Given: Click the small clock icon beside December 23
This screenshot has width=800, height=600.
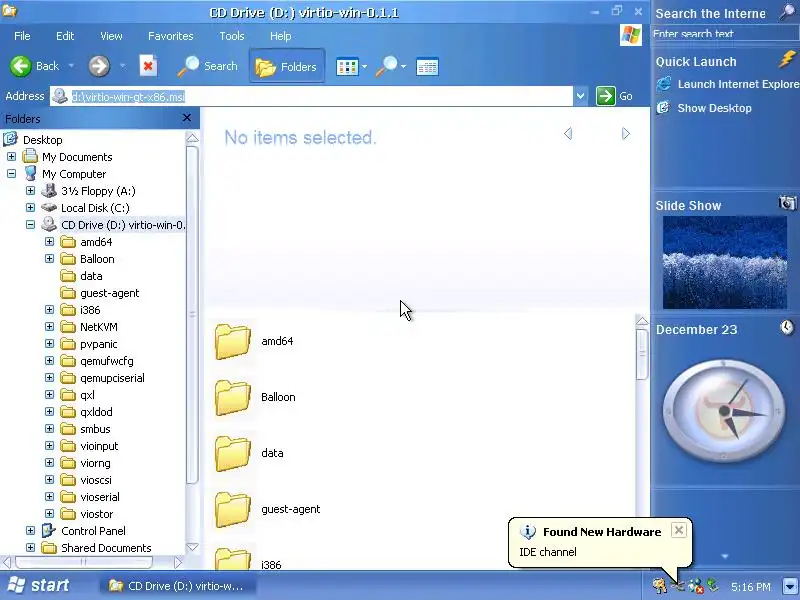Looking at the screenshot, I should (788, 327).
